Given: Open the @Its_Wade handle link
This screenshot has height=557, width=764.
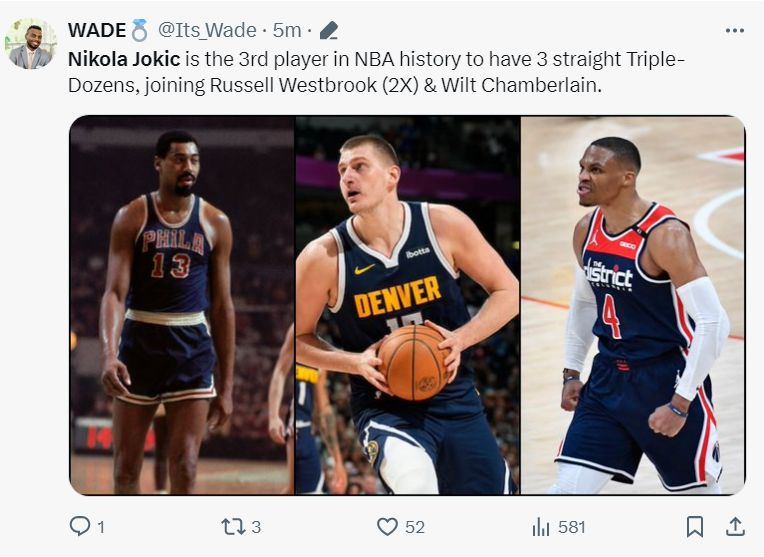Looking at the screenshot, I should tap(208, 31).
